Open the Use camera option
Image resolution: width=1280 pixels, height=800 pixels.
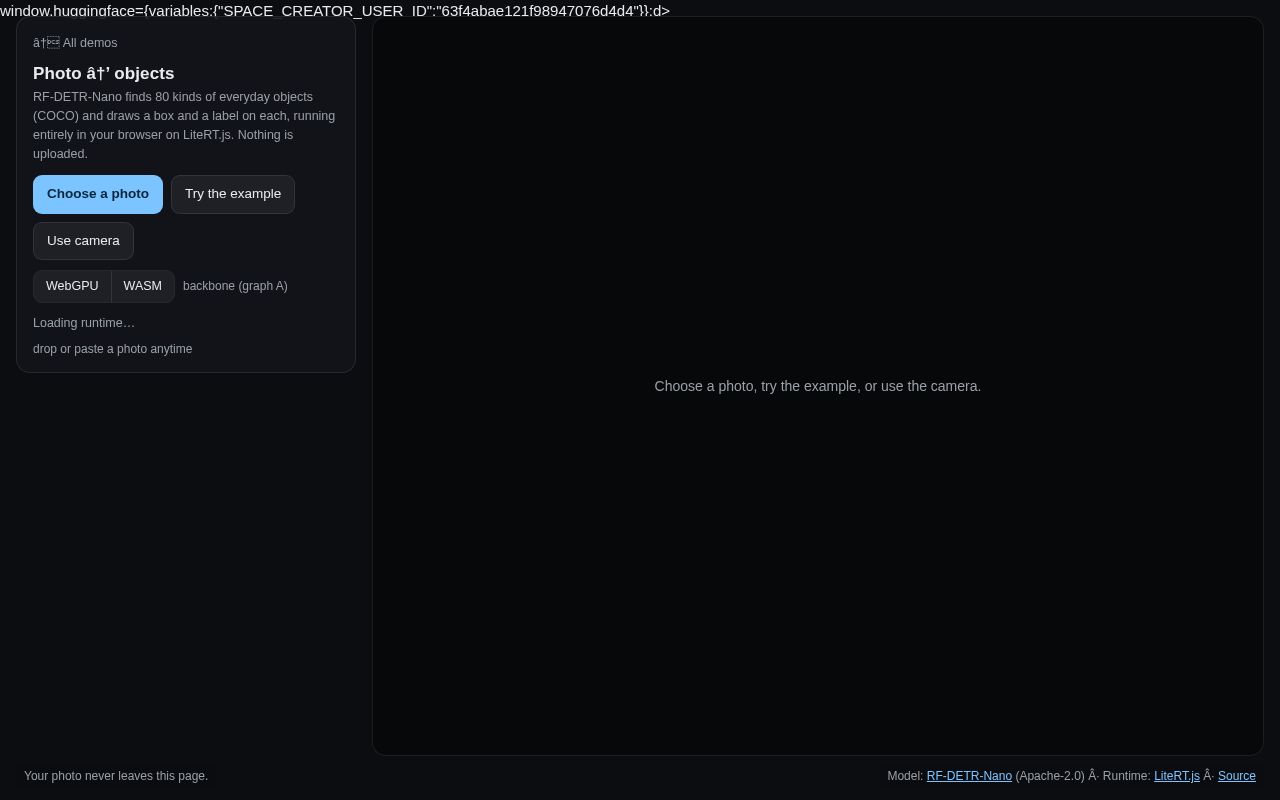83,241
